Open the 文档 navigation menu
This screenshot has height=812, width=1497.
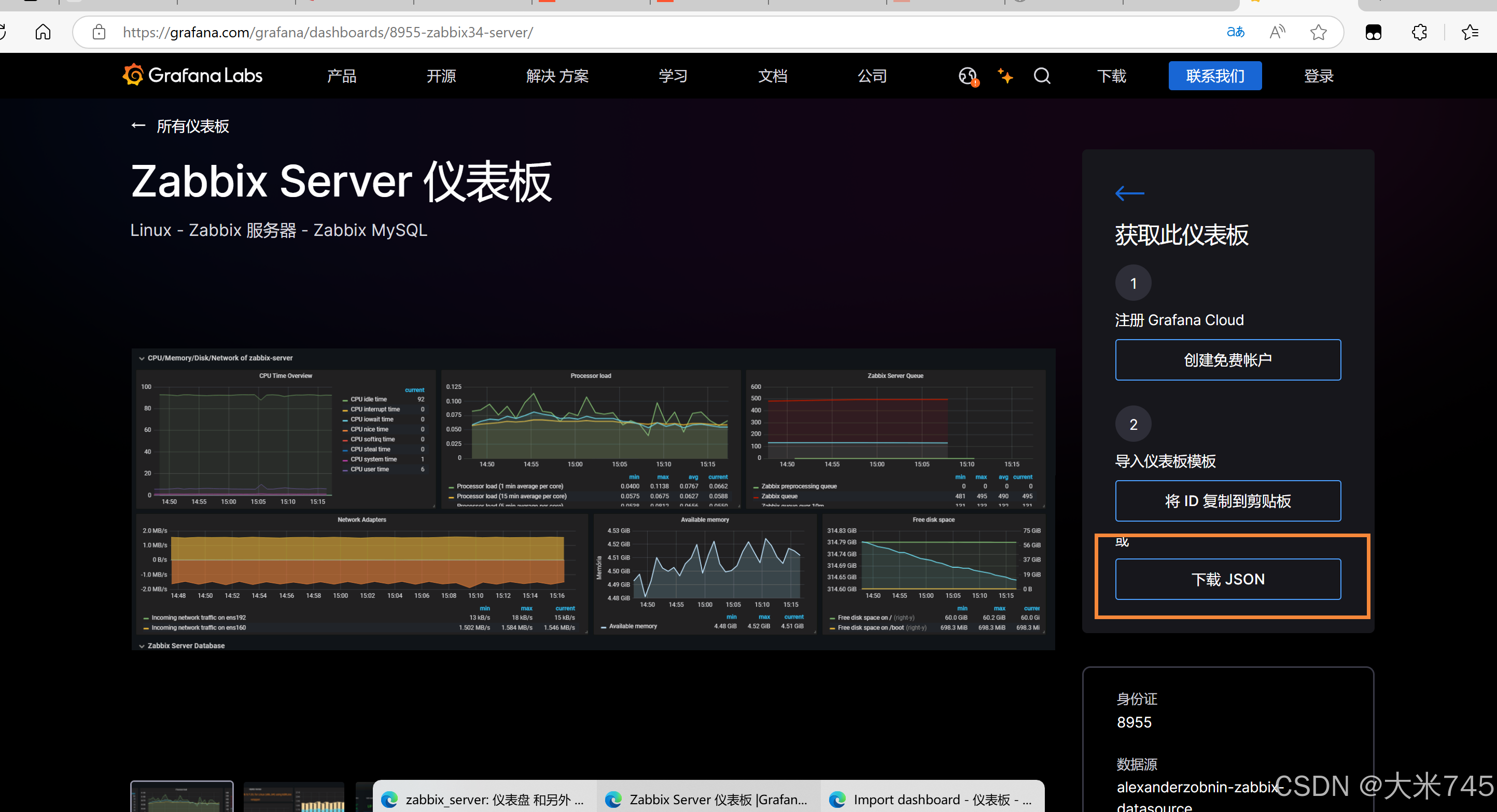click(x=772, y=76)
